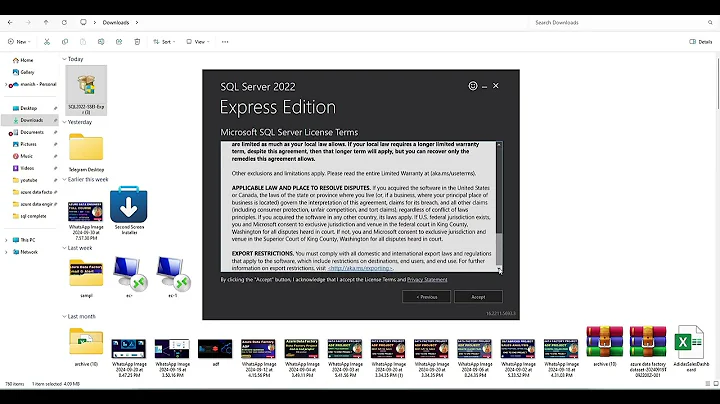This screenshot has width=720, height=404.
Task: Click the Share icon in toolbar
Action: point(119,42)
